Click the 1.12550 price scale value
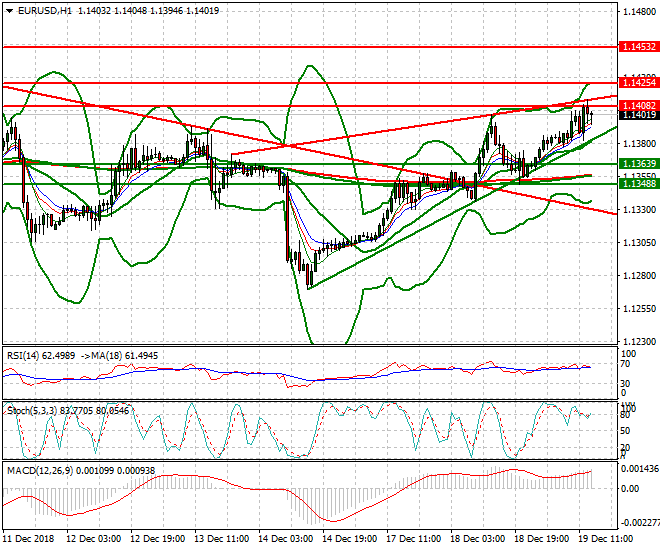 tap(639, 308)
